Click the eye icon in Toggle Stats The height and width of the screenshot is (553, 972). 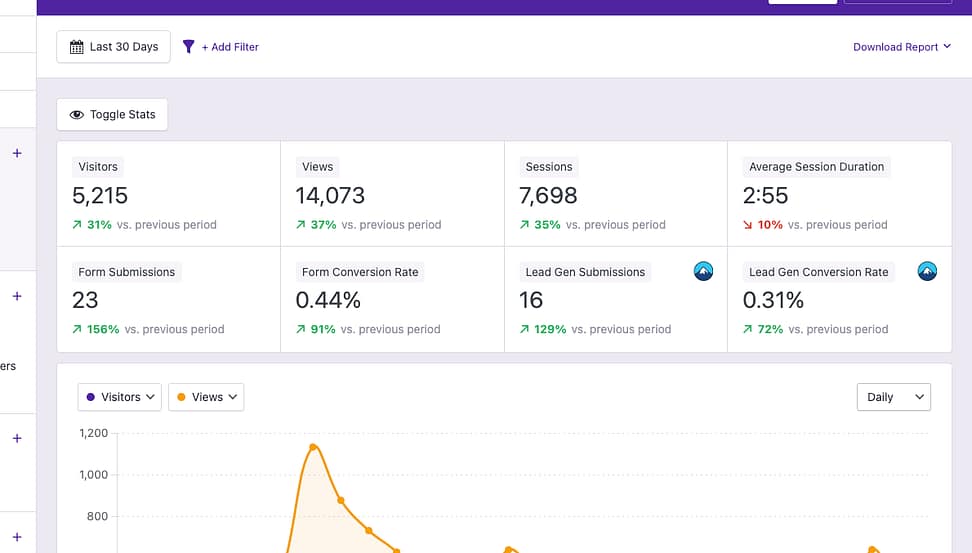pos(76,115)
